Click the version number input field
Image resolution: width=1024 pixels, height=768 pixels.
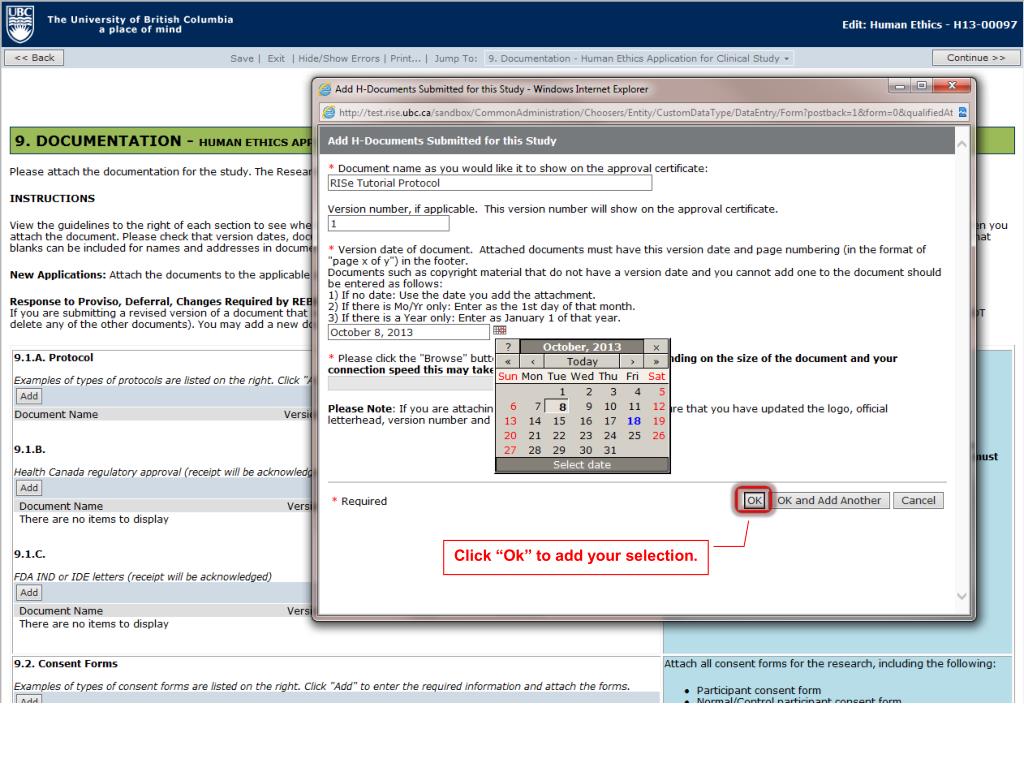click(x=389, y=223)
